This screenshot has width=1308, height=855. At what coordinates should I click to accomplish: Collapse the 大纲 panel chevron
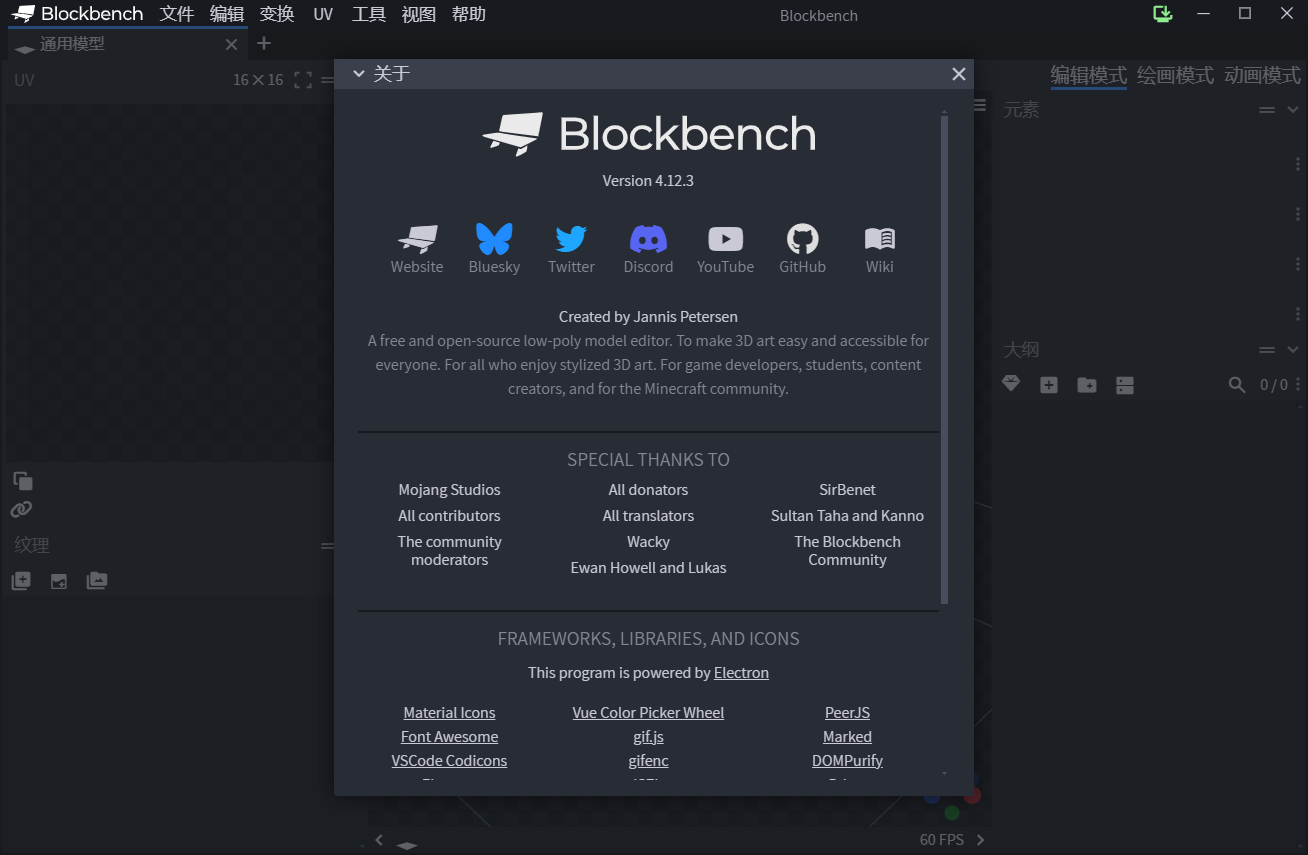pos(1293,350)
